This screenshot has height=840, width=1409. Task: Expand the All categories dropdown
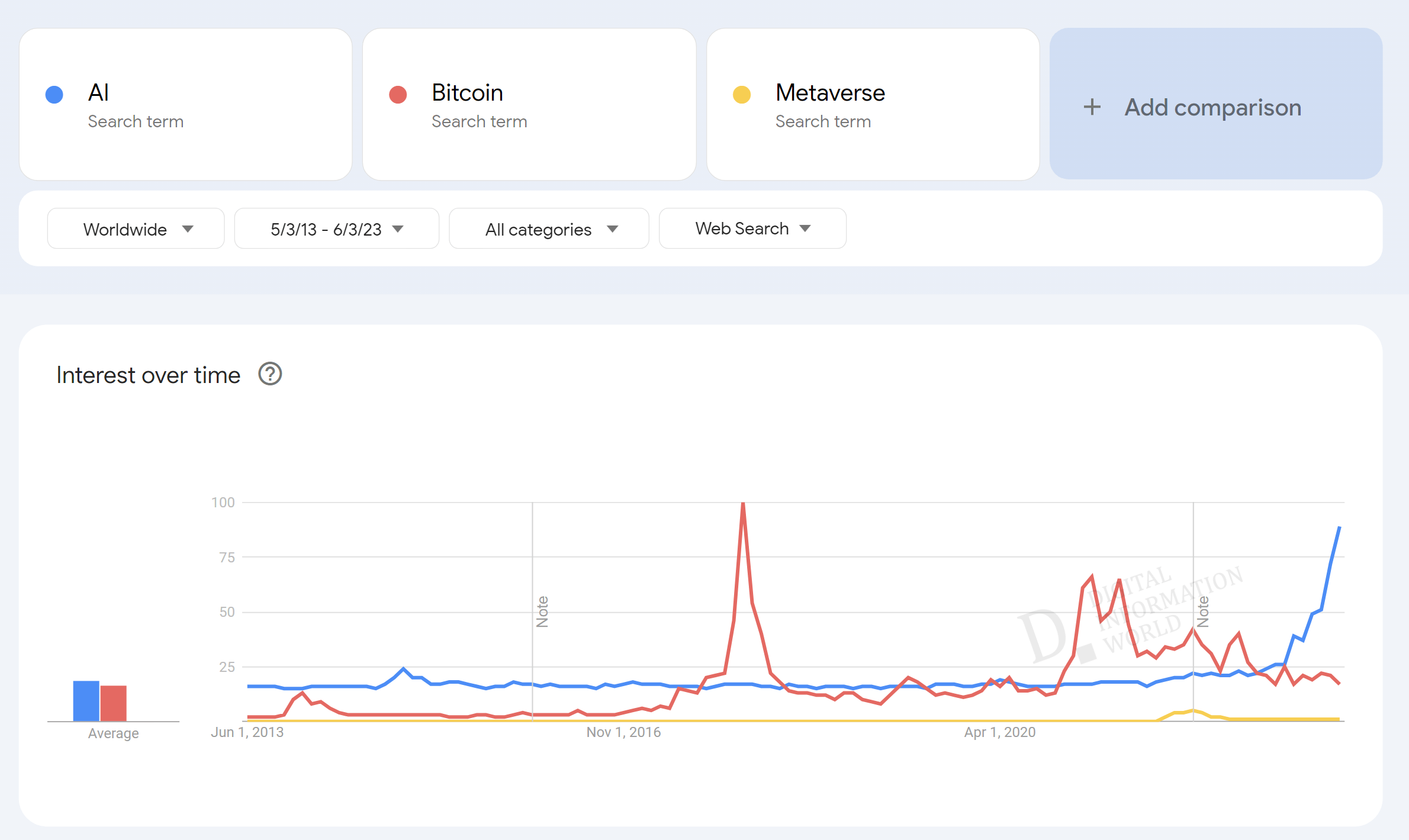[549, 228]
